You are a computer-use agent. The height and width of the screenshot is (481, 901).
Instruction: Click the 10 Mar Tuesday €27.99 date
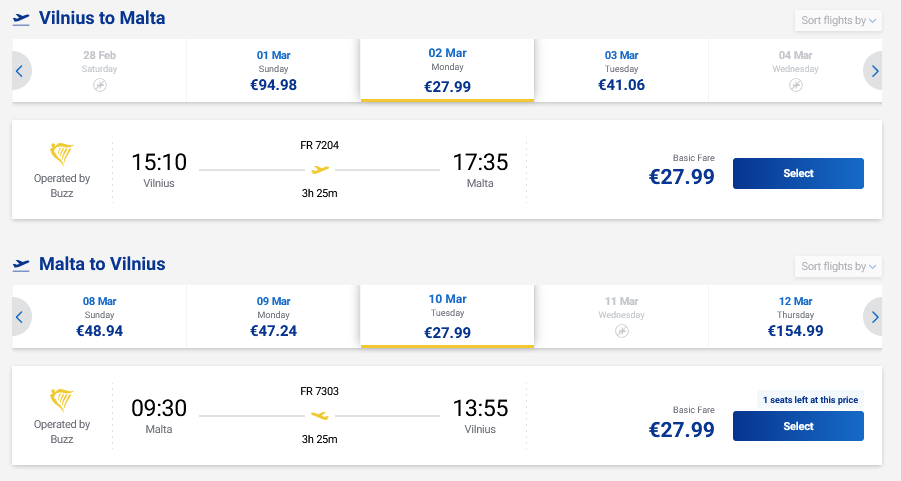tap(447, 316)
